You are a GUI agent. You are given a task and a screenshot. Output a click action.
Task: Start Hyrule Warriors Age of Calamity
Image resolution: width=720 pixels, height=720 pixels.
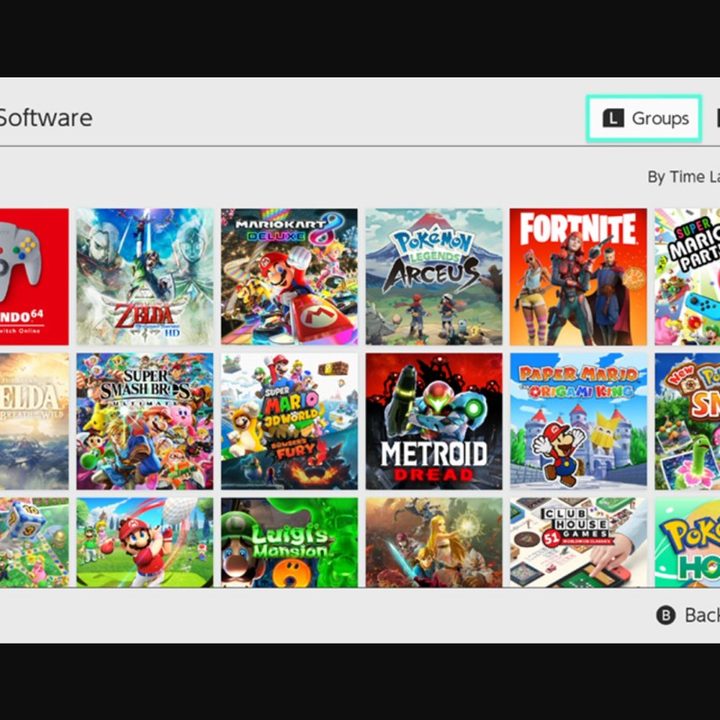434,542
